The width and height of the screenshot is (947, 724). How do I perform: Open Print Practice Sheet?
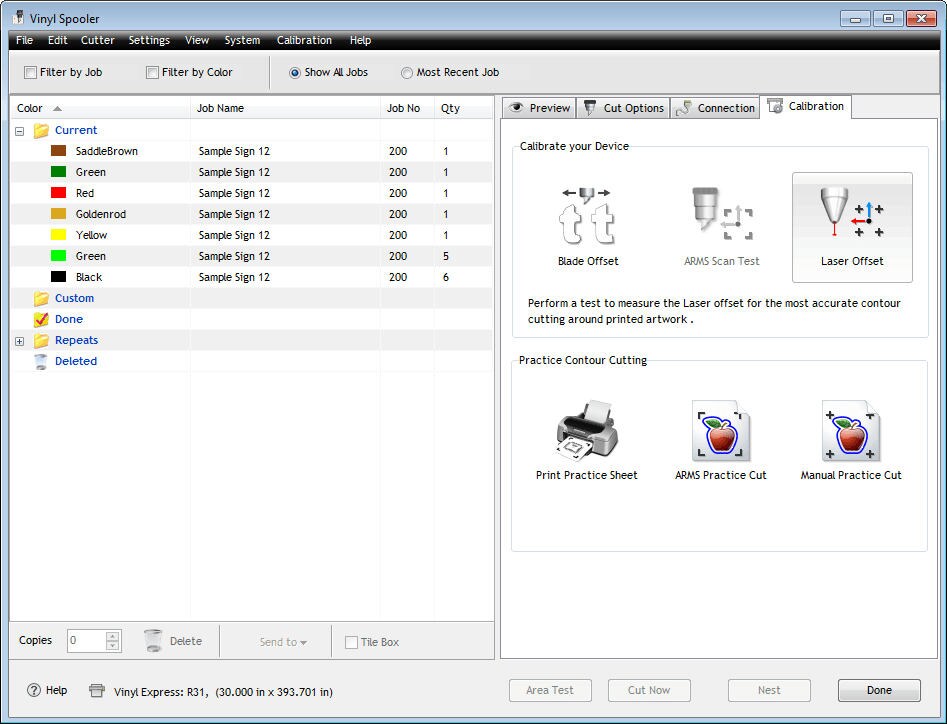(586, 430)
